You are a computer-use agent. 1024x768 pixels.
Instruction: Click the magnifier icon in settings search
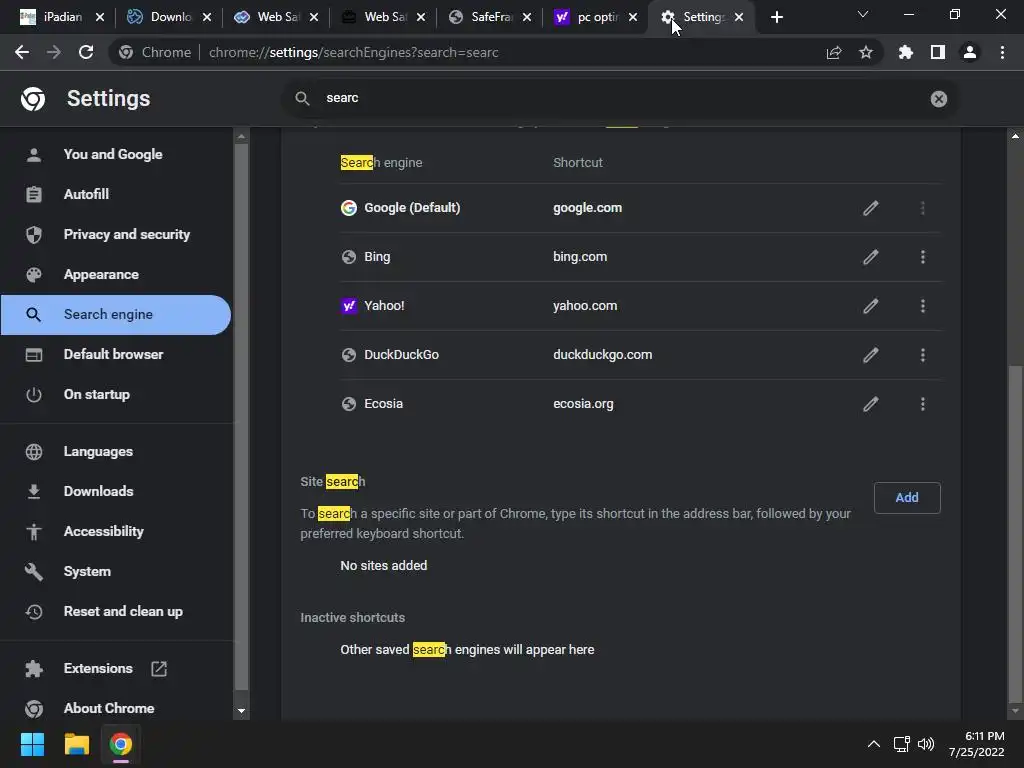pyautogui.click(x=302, y=98)
